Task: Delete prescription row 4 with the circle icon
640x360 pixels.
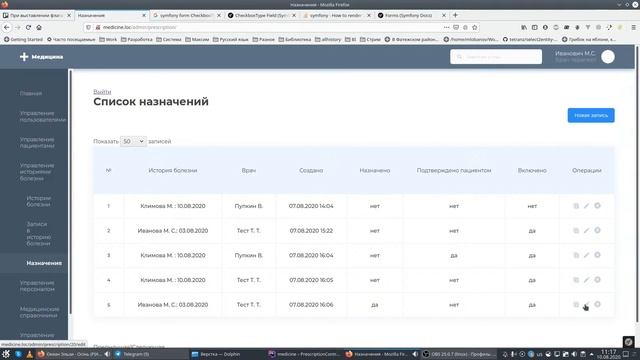Action: [x=598, y=280]
